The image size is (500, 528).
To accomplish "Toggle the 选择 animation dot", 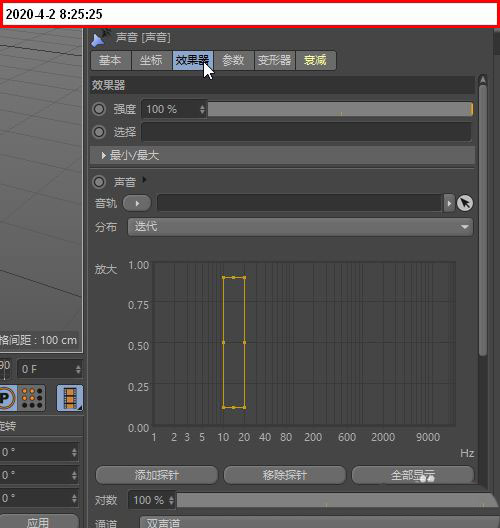I will tap(99, 132).
